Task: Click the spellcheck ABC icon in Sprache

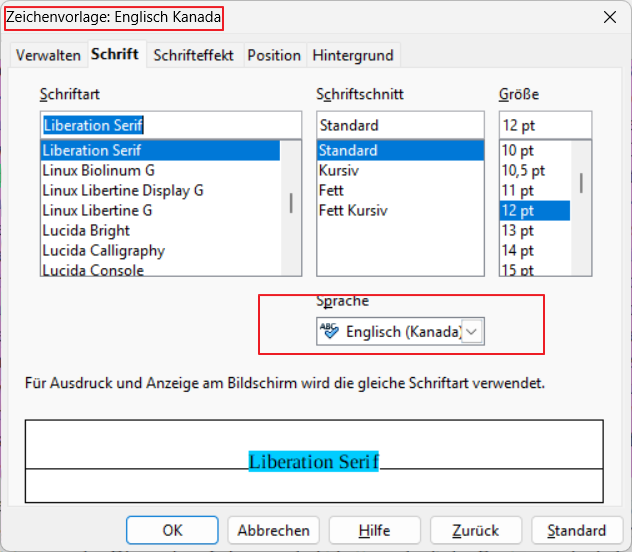Action: [329, 332]
